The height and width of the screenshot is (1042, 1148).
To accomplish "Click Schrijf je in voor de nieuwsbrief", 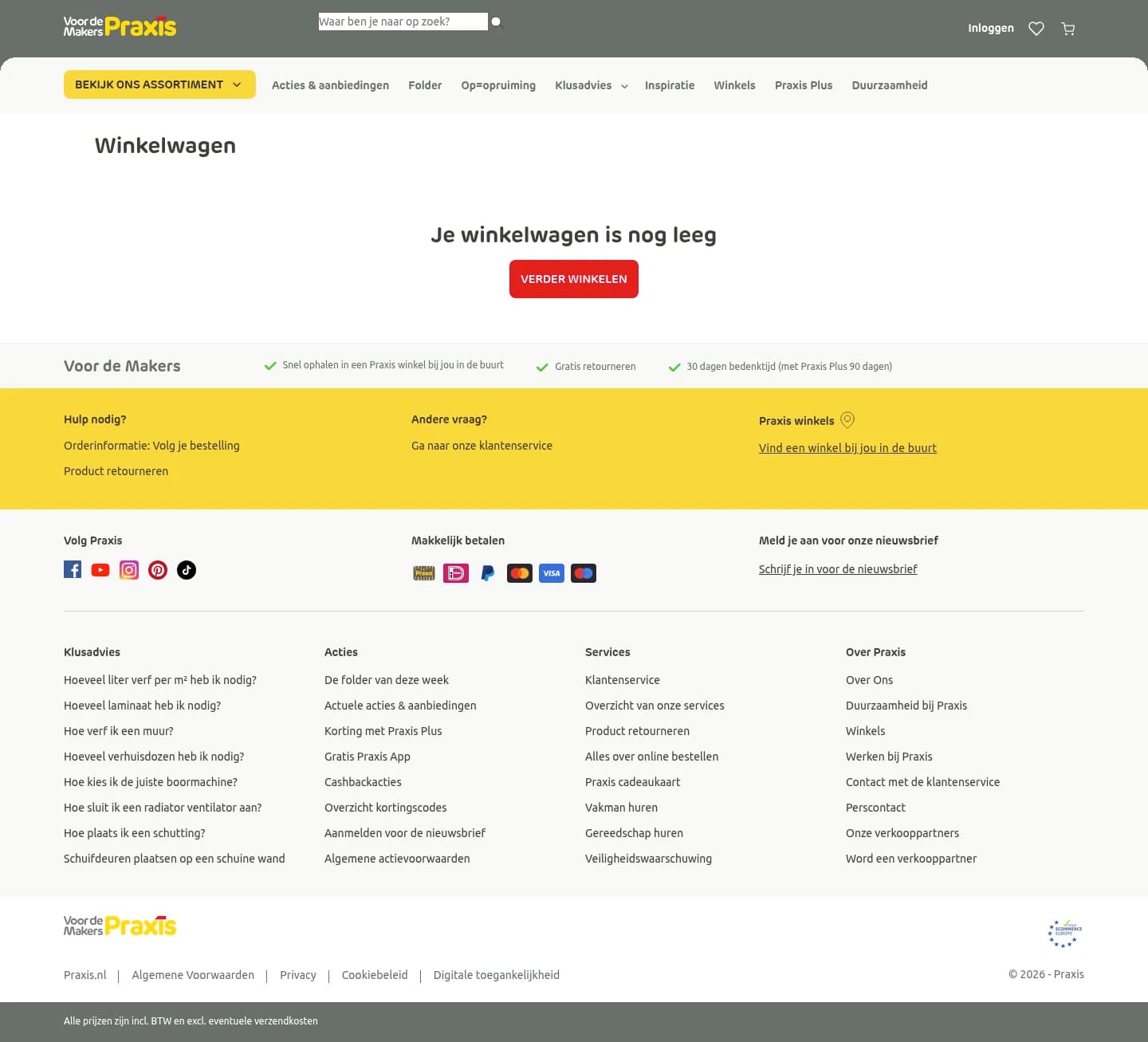I will click(838, 568).
